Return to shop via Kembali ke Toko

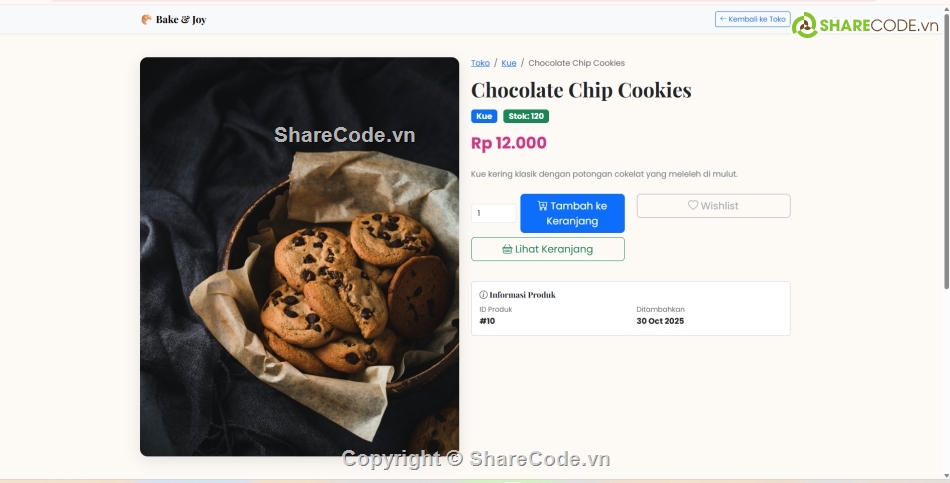coord(752,19)
